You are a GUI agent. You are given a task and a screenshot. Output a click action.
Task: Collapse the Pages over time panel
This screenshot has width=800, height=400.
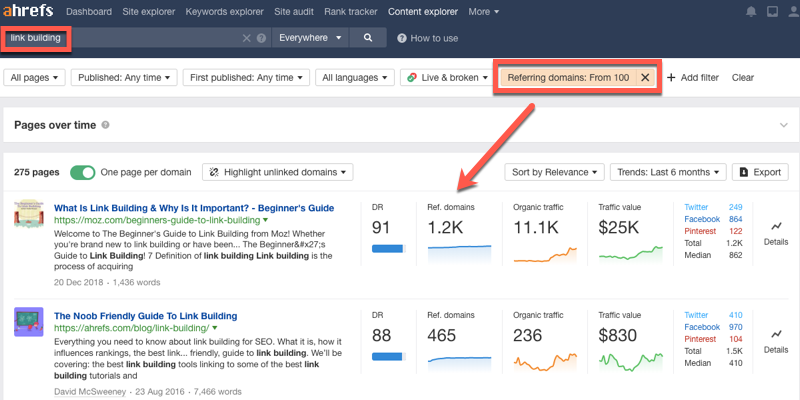[x=782, y=125]
